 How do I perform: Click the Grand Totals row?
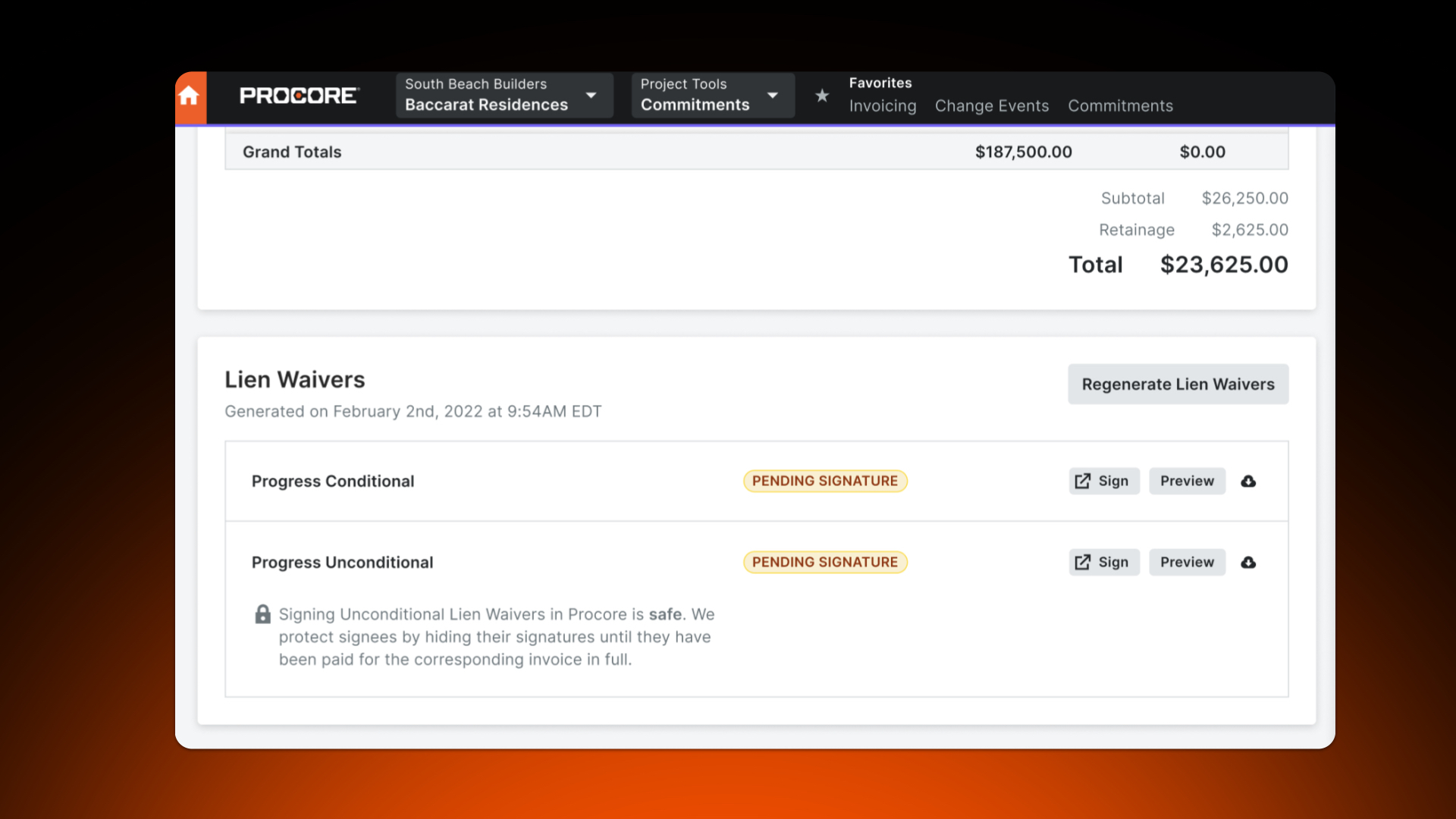point(292,152)
